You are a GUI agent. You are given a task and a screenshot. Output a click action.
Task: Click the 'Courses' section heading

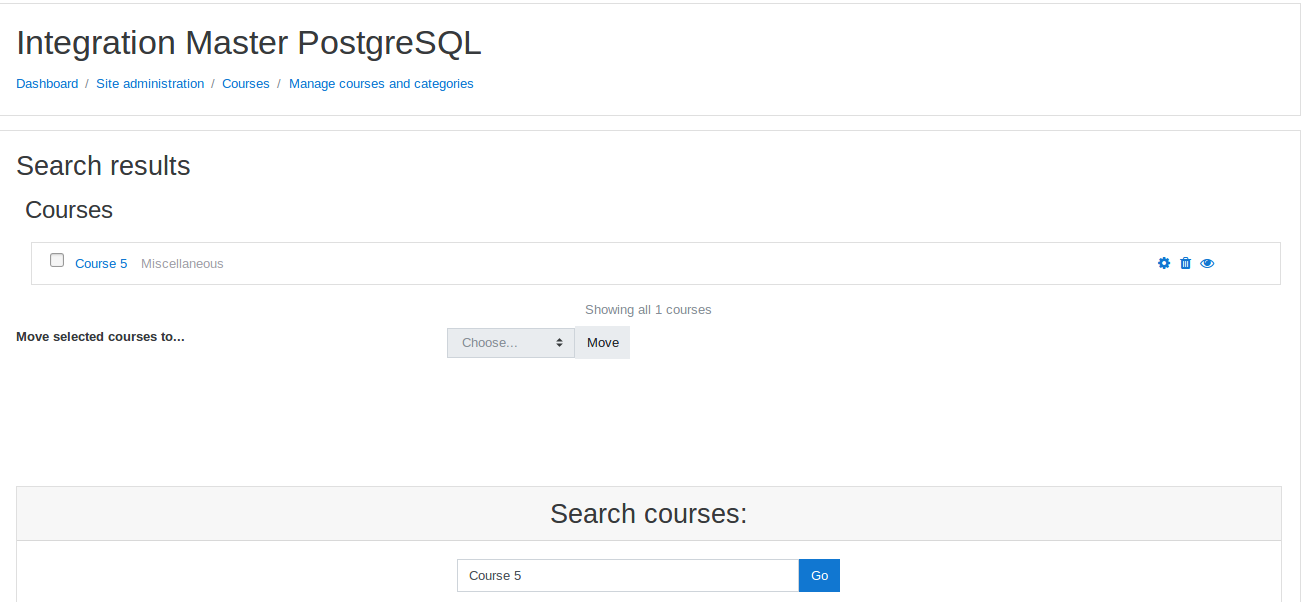coord(69,210)
